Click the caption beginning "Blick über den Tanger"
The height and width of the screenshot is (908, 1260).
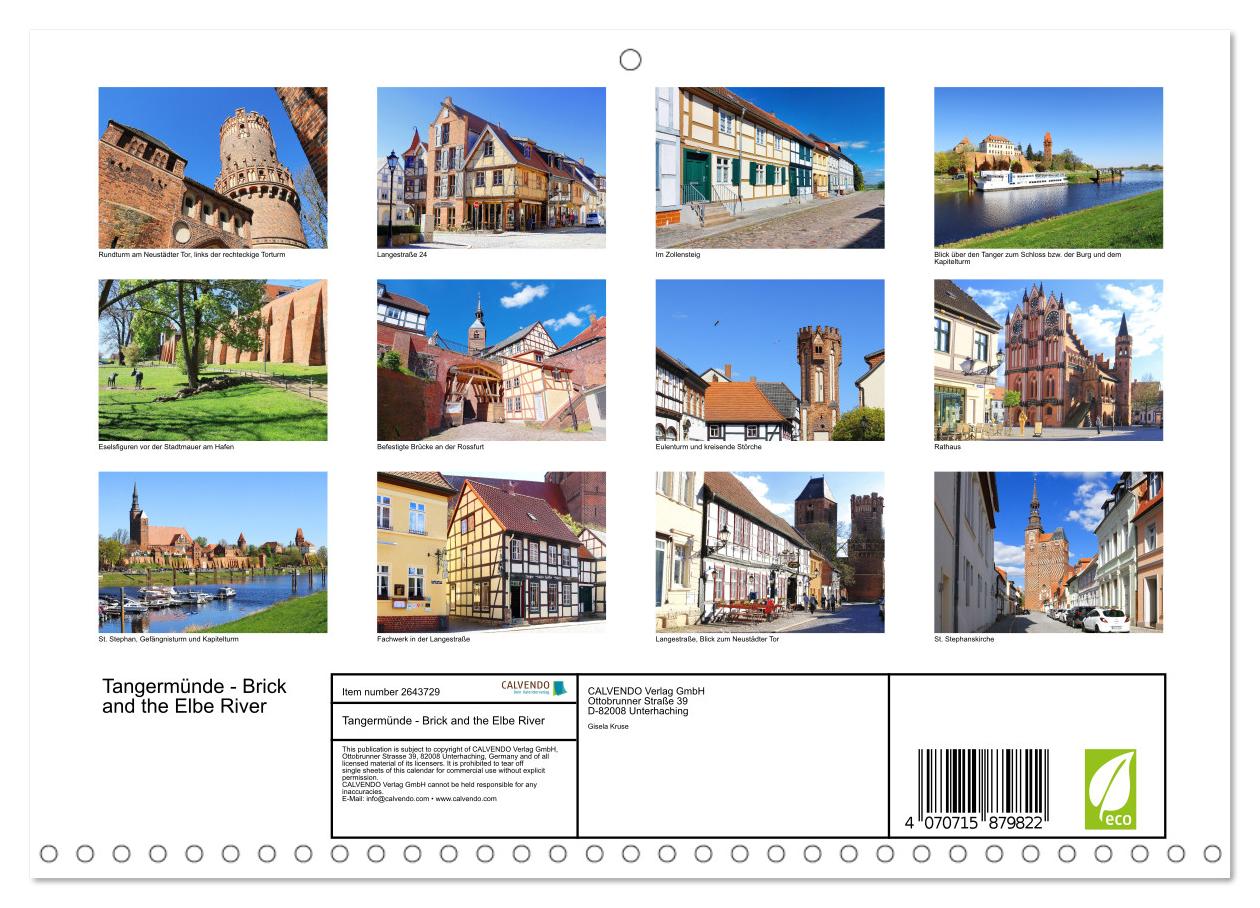point(1028,258)
